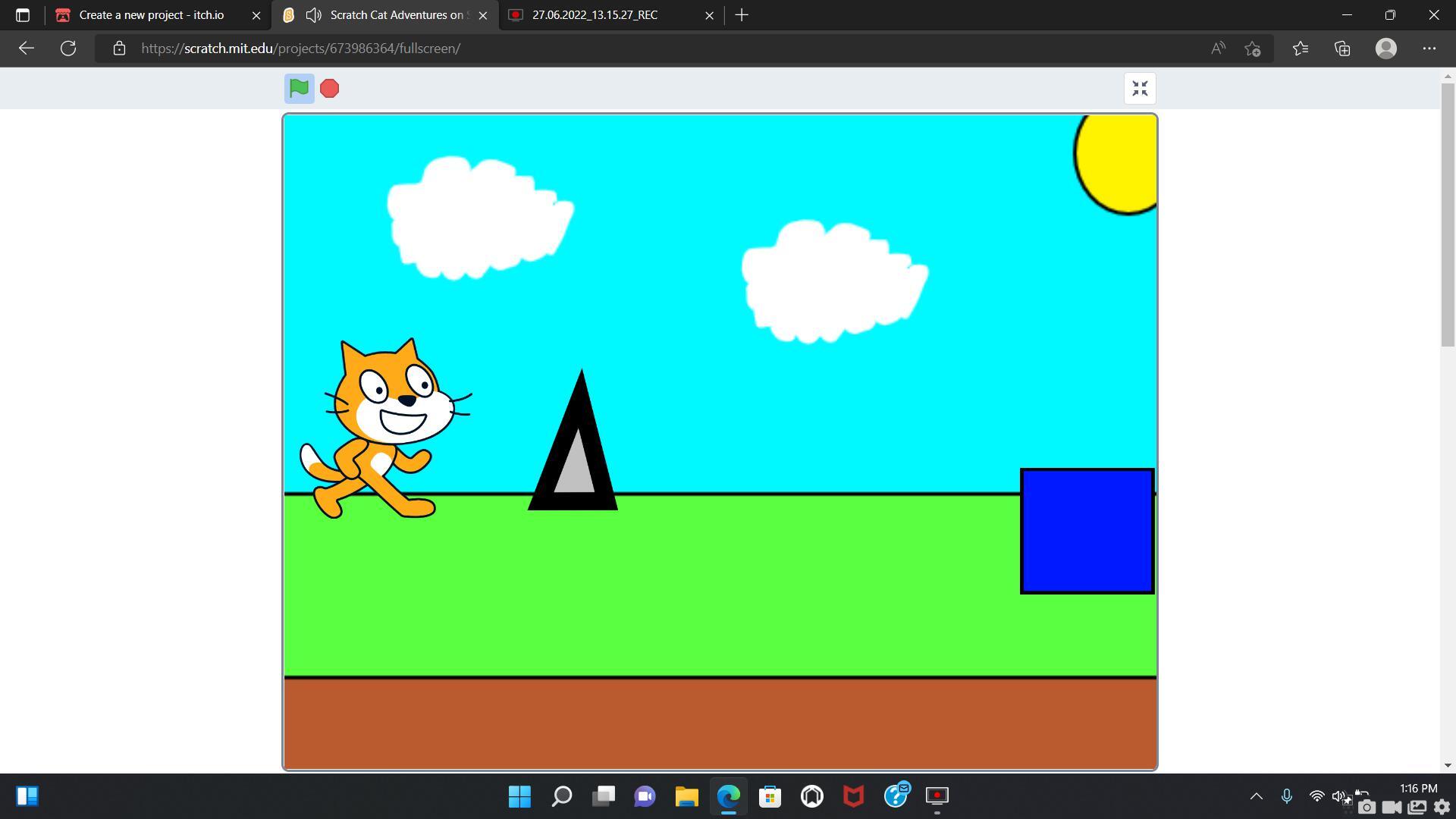The image size is (1456, 819).
Task: Expand hidden icons in the system tray
Action: pyautogui.click(x=1256, y=797)
